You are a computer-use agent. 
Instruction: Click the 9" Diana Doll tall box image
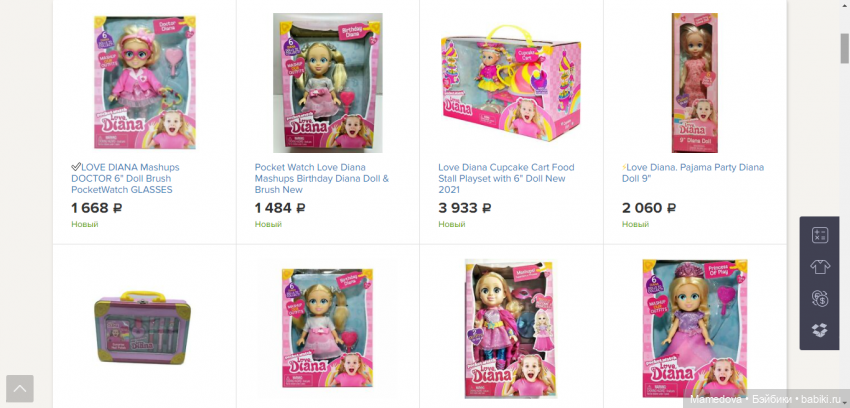(x=694, y=82)
